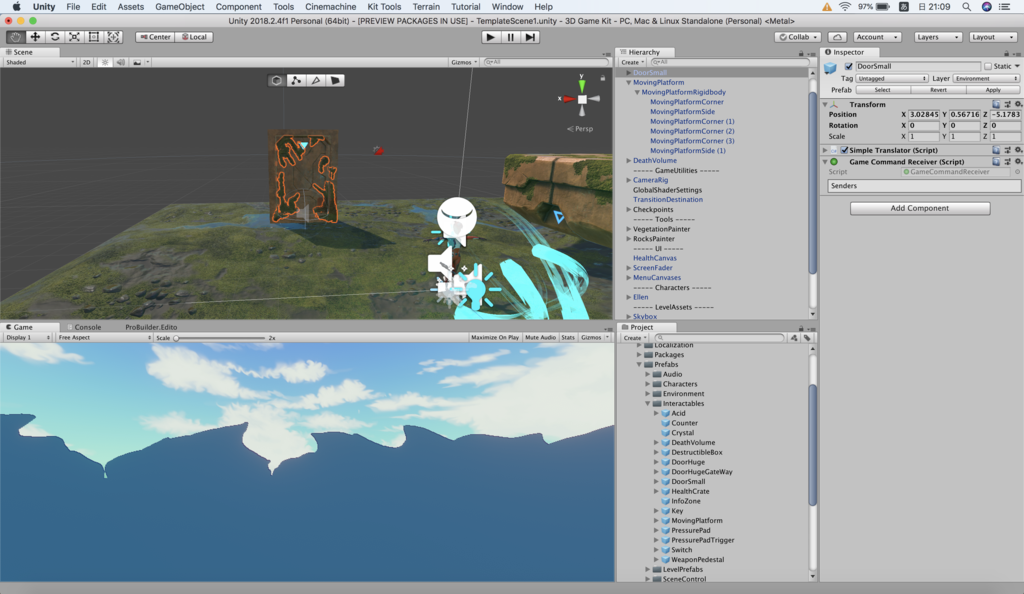Toggle DoorSmall active checkbox
Viewport: 1024px width, 594px height.
tap(848, 67)
